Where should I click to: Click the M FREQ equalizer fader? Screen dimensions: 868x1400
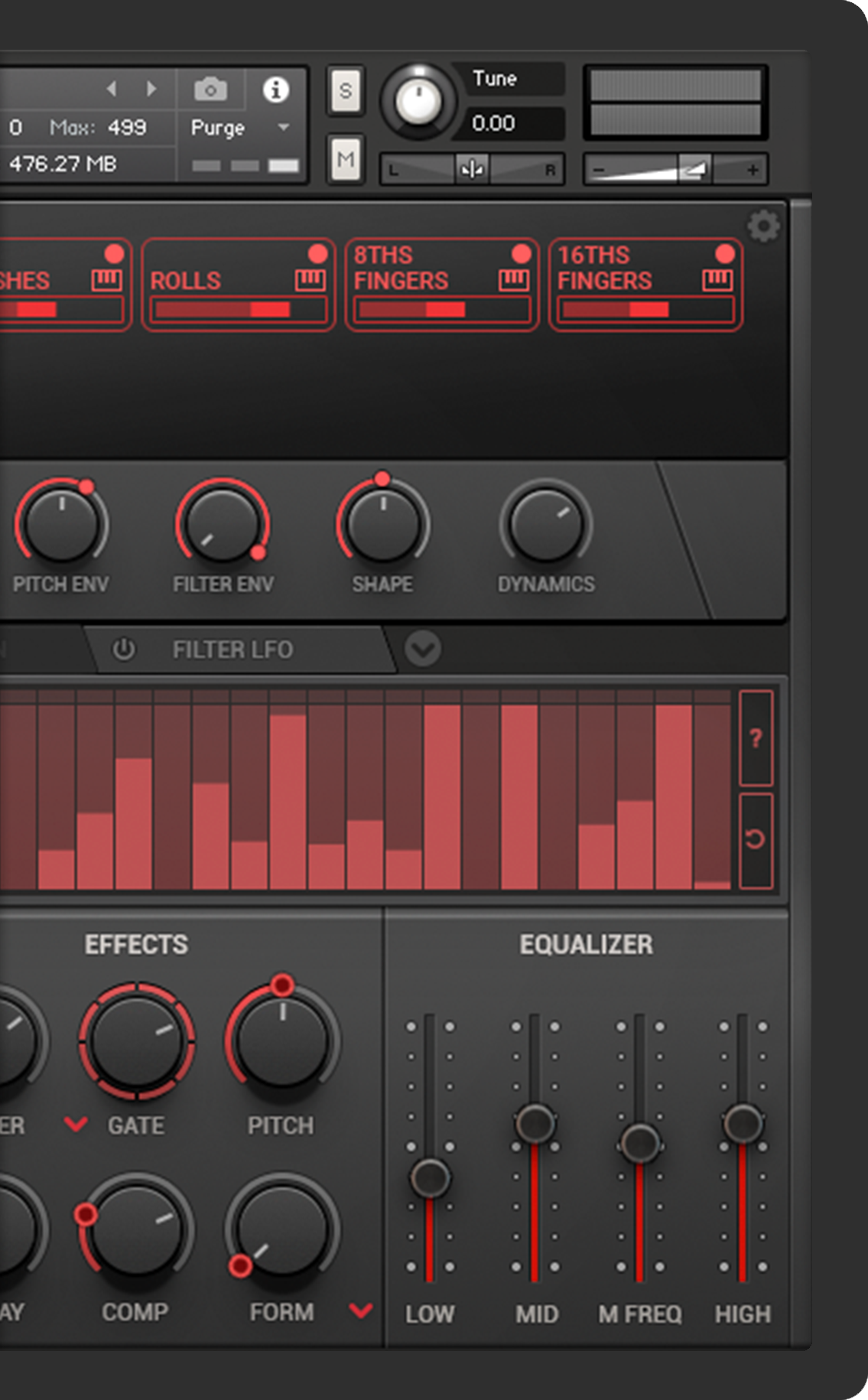(639, 1144)
